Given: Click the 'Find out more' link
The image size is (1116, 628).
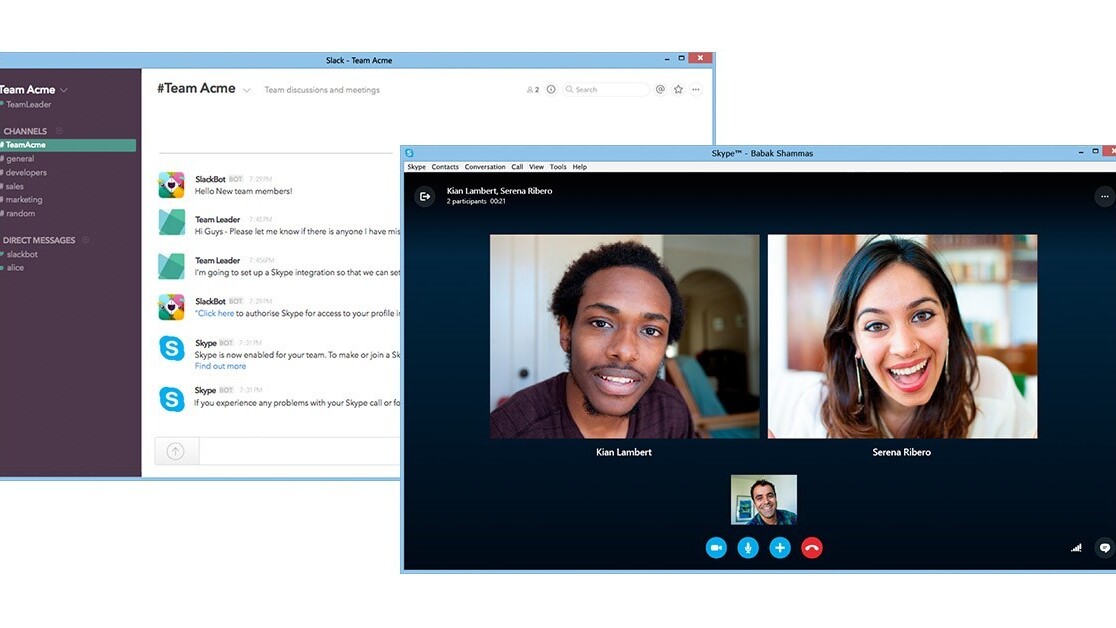Looking at the screenshot, I should pyautogui.click(x=220, y=366).
